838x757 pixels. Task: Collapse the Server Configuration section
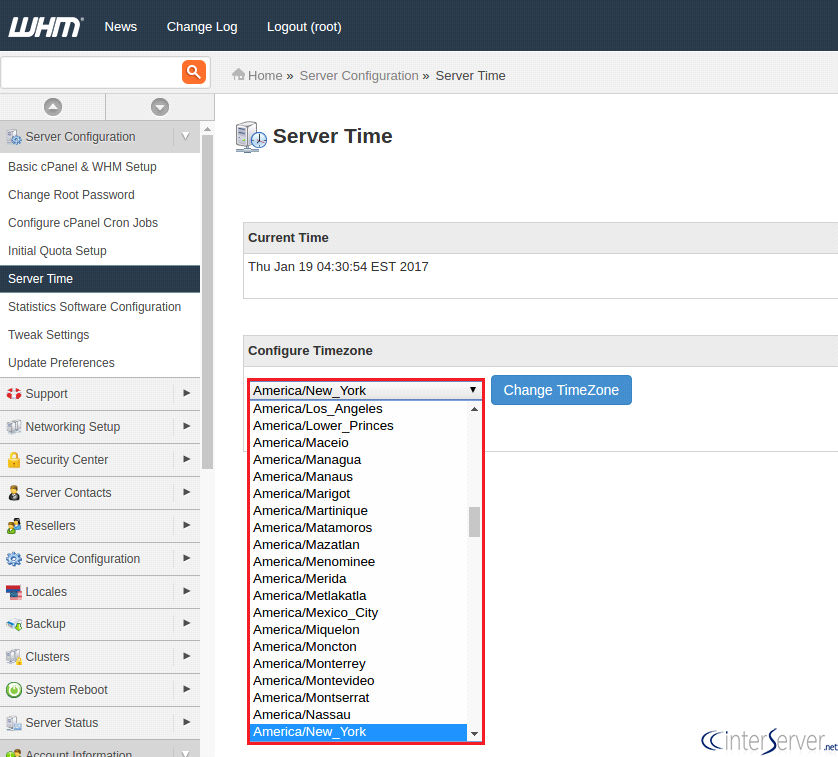[186, 136]
